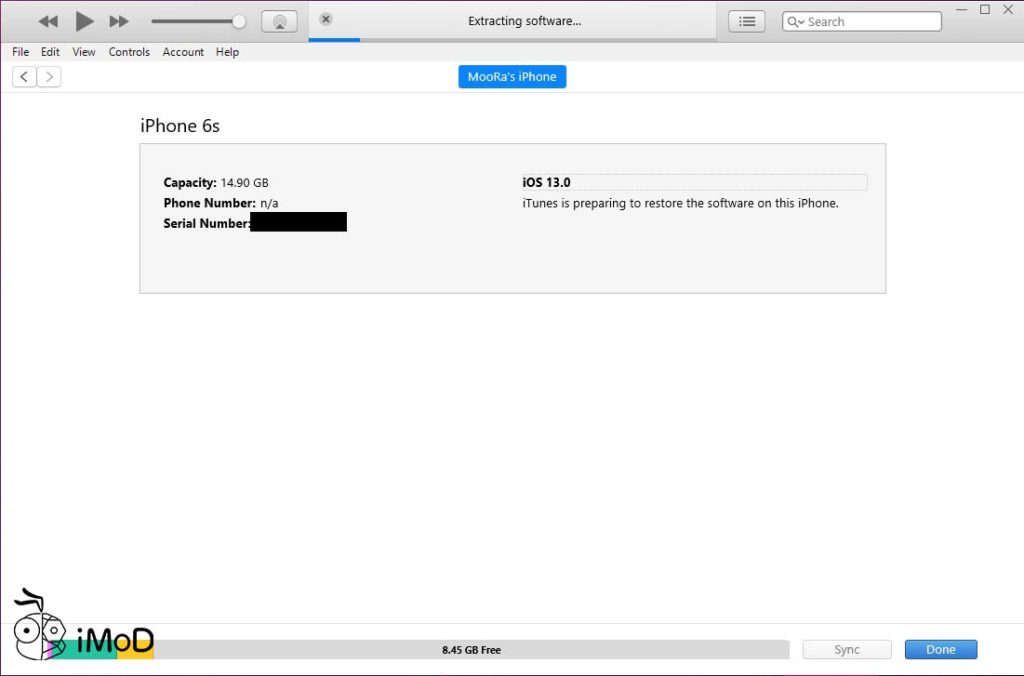This screenshot has width=1024, height=676.
Task: Open the AirPlay output icon
Action: (x=280, y=22)
